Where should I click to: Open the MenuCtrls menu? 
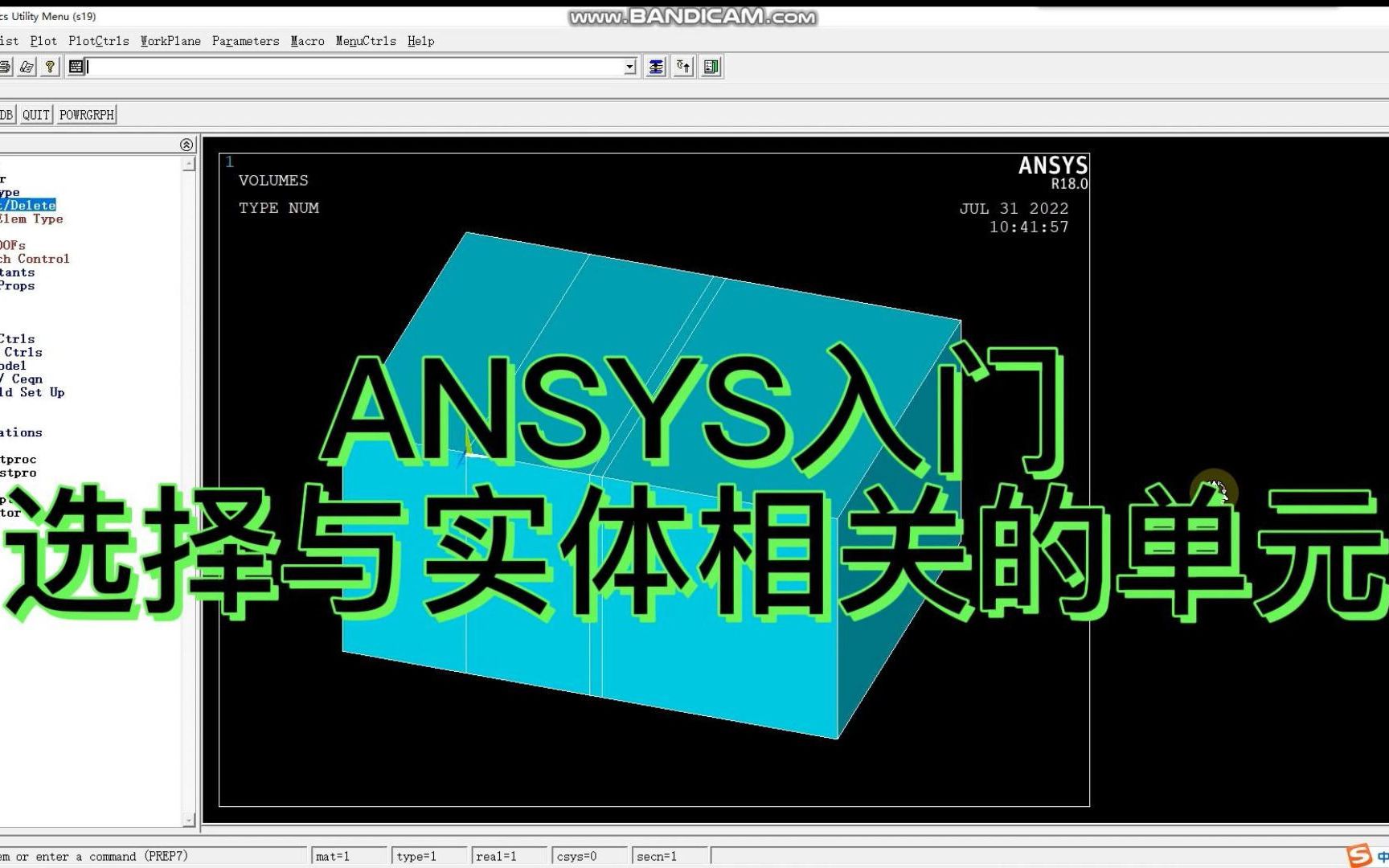[x=366, y=41]
